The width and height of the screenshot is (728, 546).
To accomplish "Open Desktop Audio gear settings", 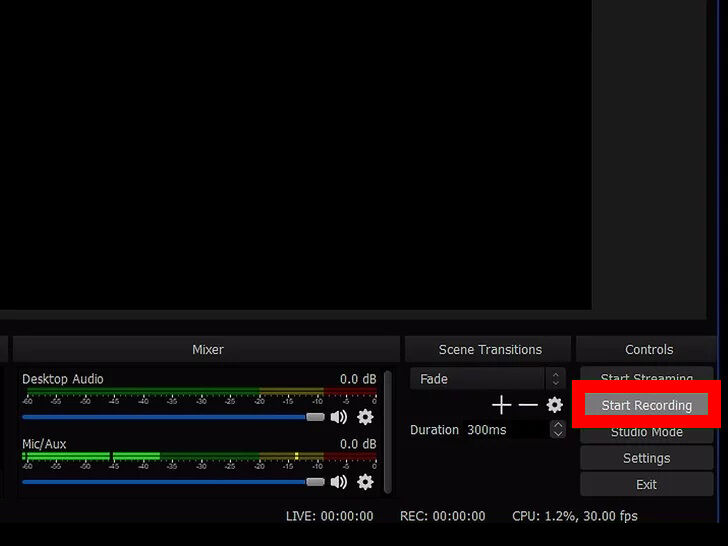I will coord(365,417).
